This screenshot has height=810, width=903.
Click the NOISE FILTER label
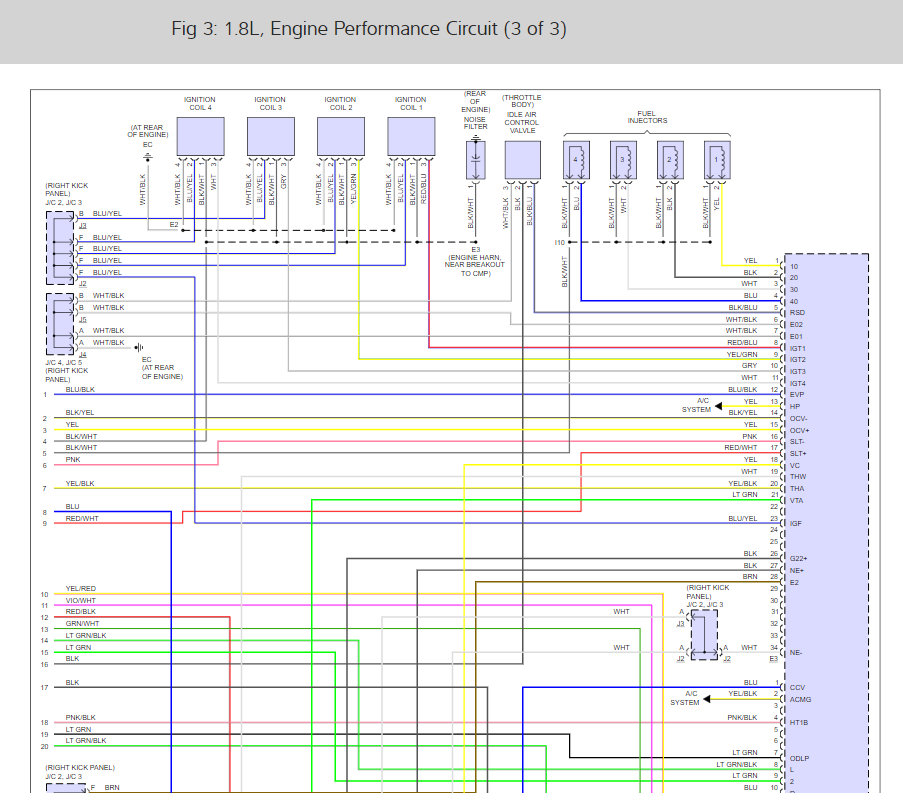(x=476, y=123)
